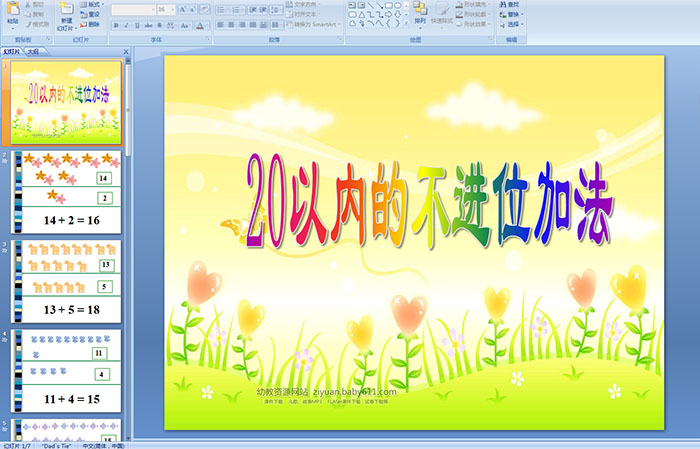Select slide thumbnail 11 + 4 = 15
Viewport: 700px width, 449px height.
pyautogui.click(x=66, y=371)
